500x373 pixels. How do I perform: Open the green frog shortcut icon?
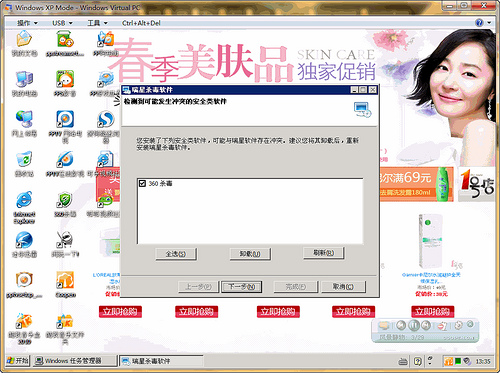(106, 199)
